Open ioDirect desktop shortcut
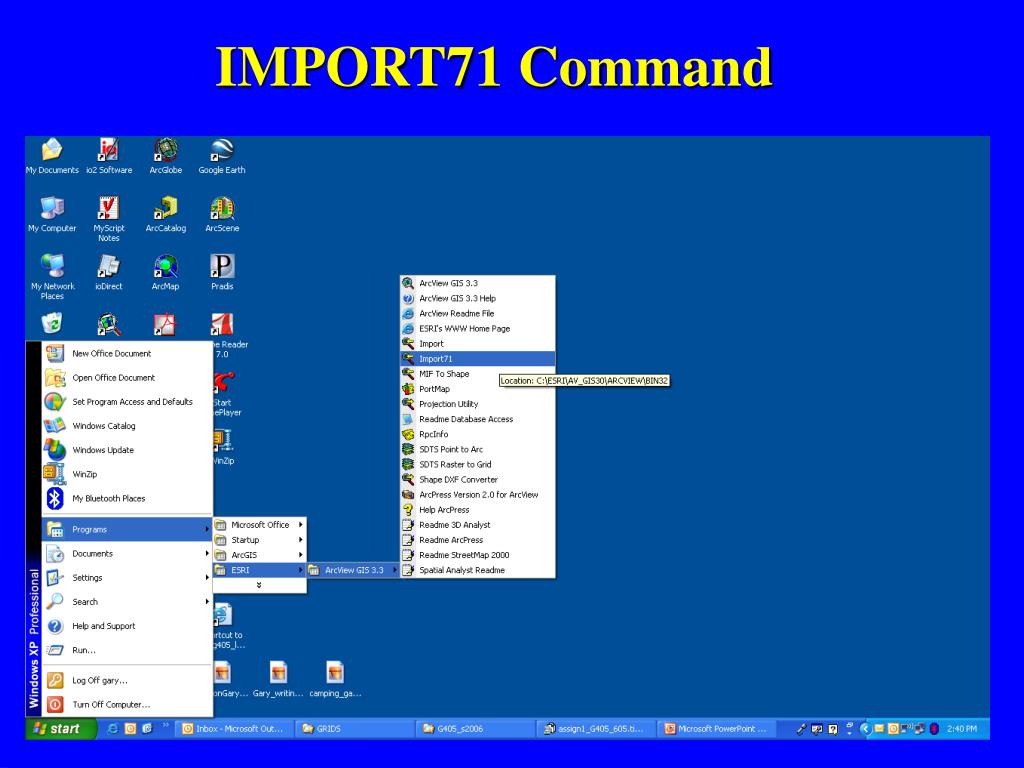Viewport: 1024px width, 768px height. 108,272
